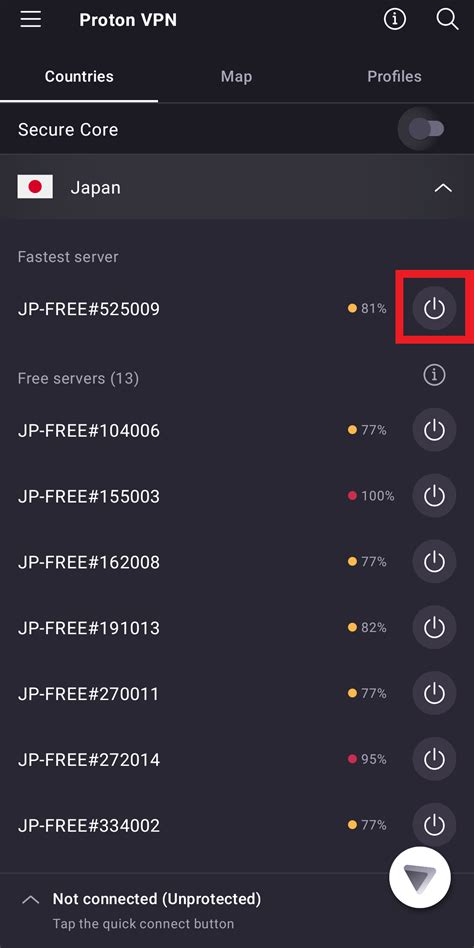Viewport: 474px width, 948px height.
Task: Switch to the Profiles tab
Action: coord(394,76)
